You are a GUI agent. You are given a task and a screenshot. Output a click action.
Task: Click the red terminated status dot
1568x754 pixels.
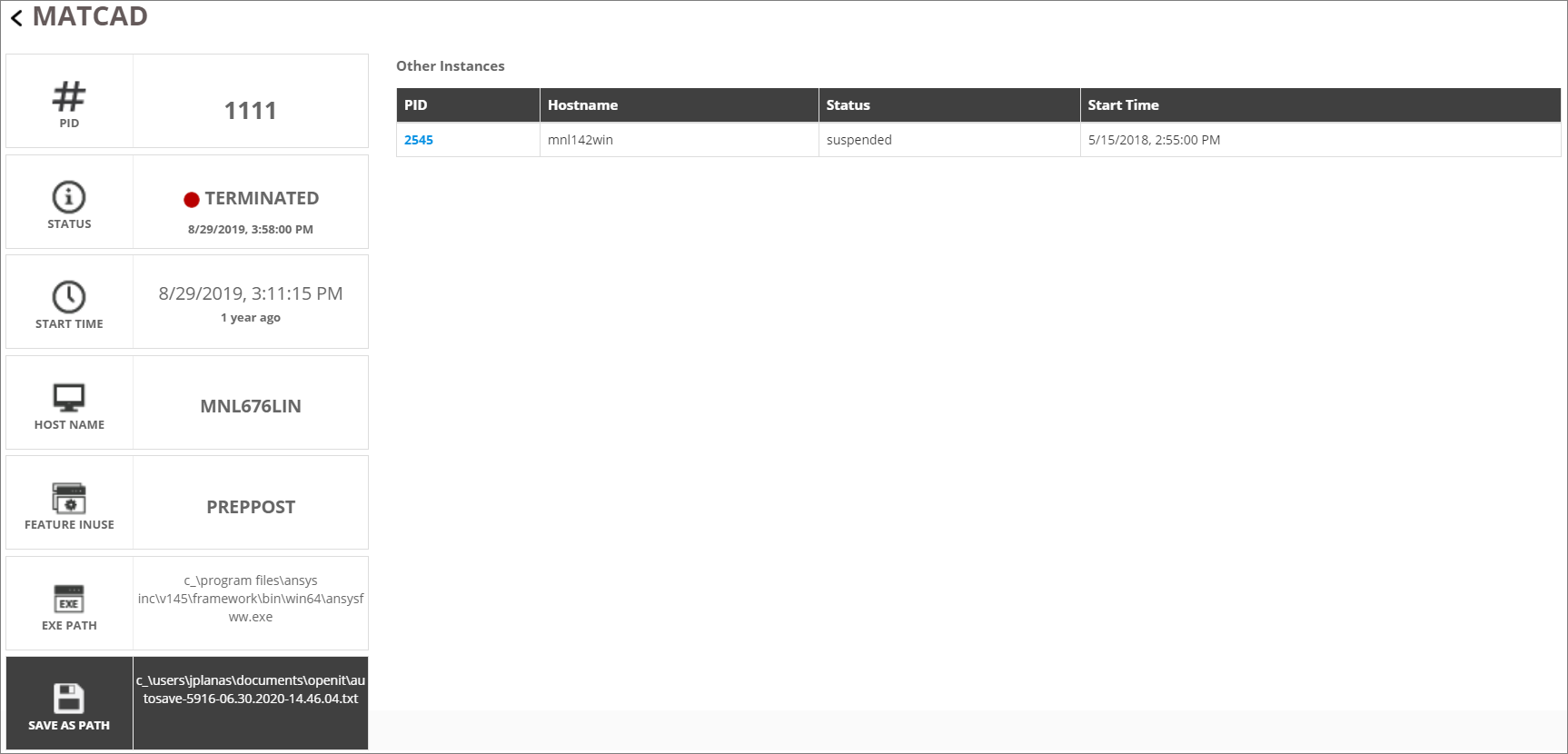pyautogui.click(x=192, y=200)
